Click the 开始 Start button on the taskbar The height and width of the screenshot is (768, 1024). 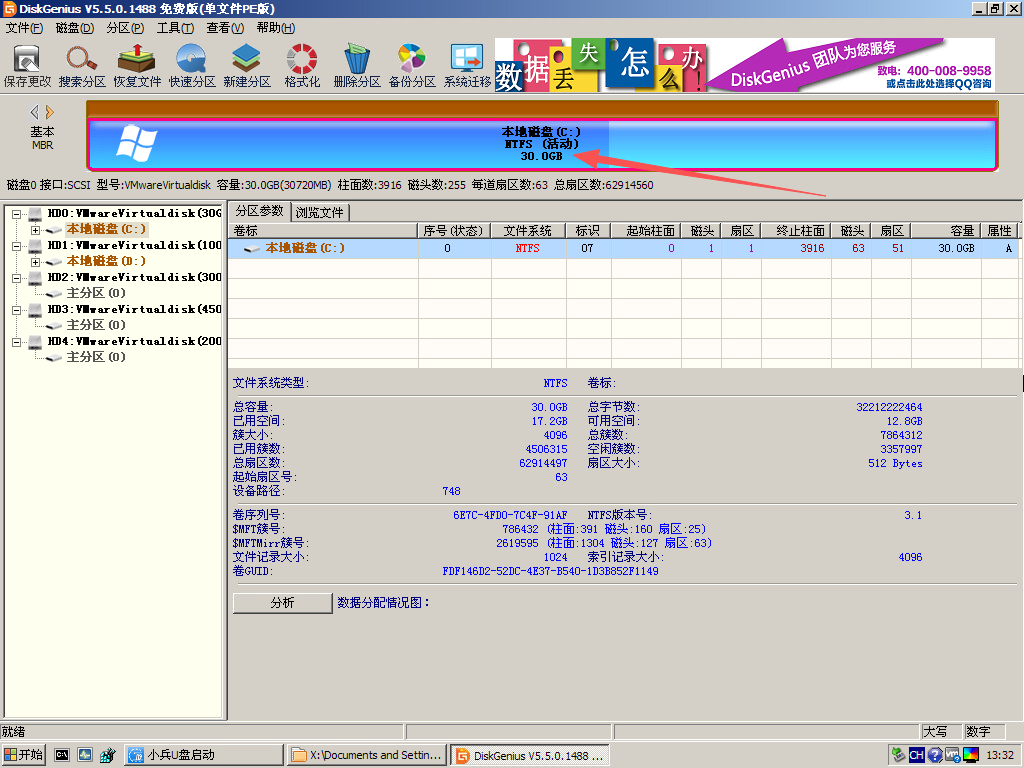point(24,755)
